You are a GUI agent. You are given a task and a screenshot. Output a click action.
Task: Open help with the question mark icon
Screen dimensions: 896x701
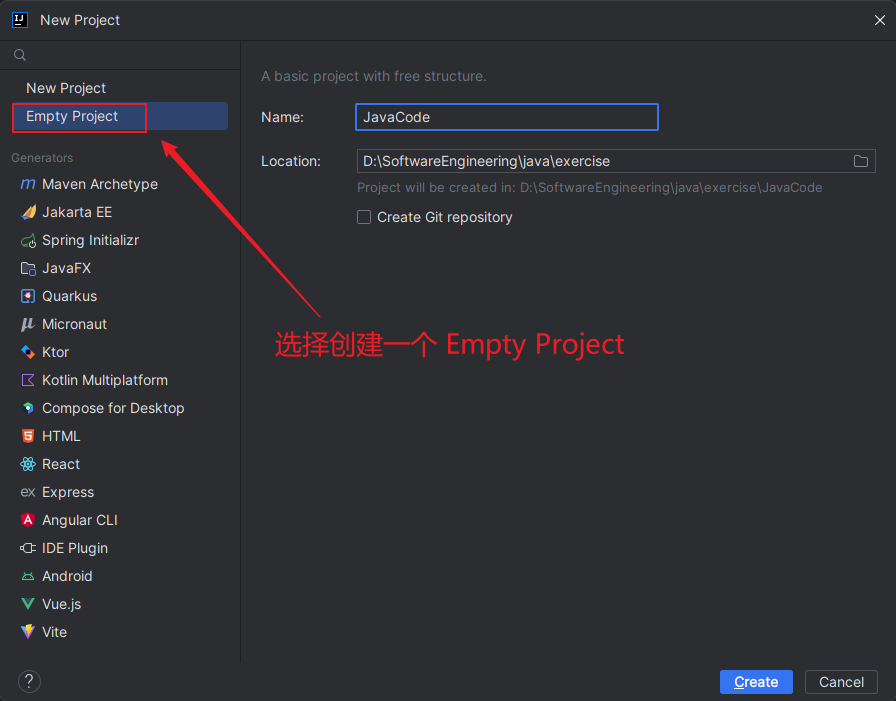pos(29,681)
